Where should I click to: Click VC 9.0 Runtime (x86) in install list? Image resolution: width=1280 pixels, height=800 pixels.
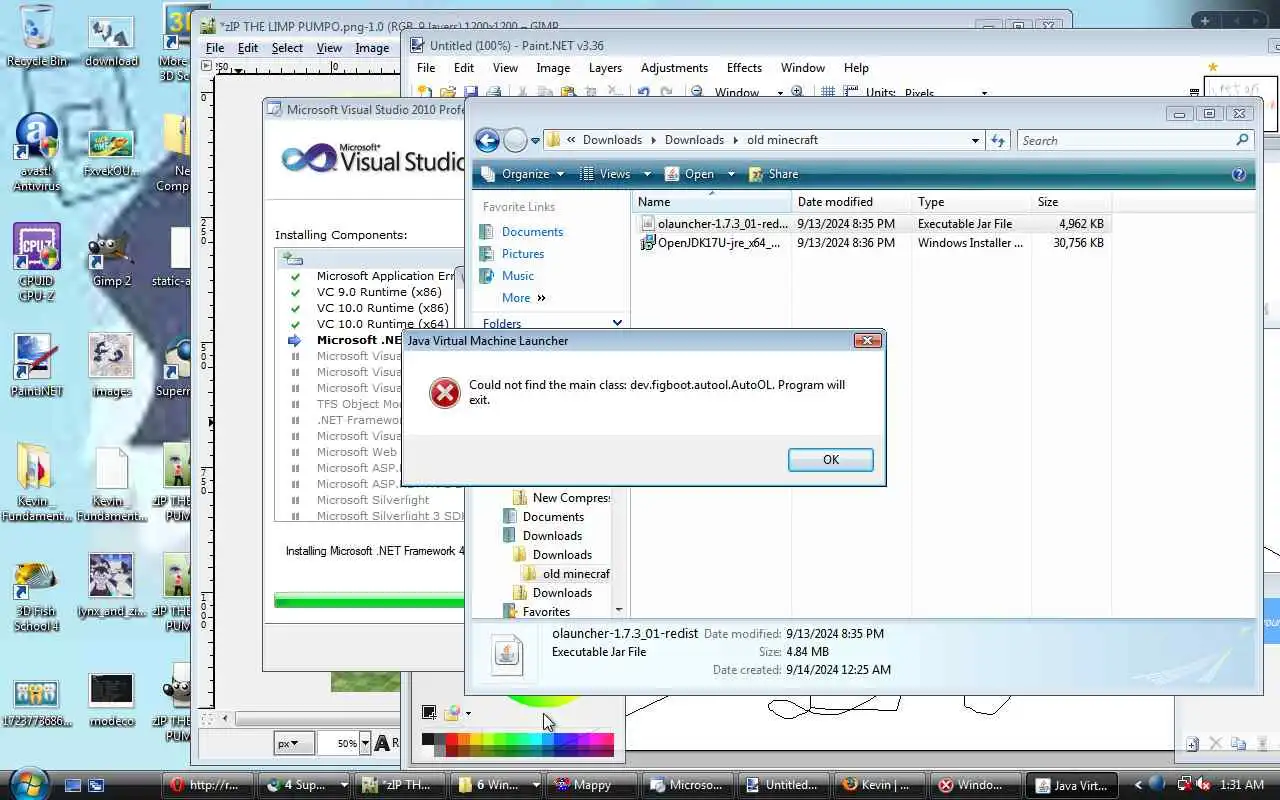pyautogui.click(x=379, y=292)
